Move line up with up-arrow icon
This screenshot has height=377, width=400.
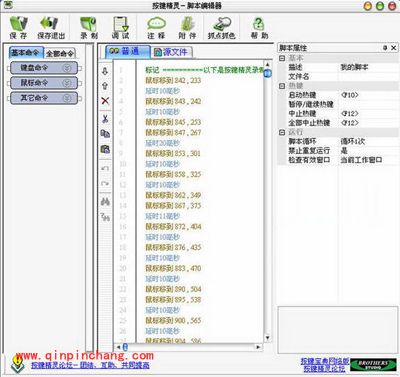click(105, 86)
